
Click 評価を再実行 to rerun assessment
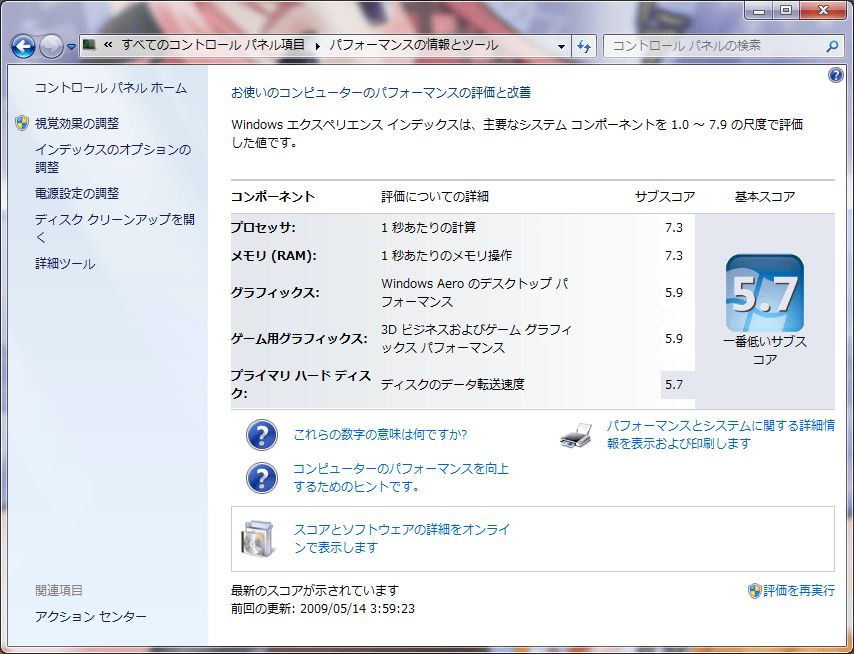tap(798, 591)
